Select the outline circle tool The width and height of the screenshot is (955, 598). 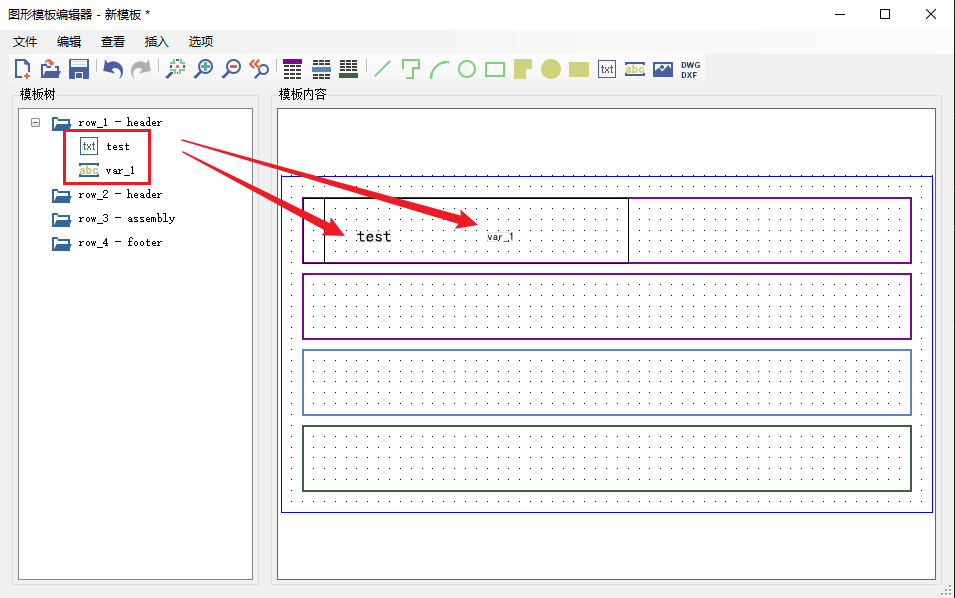coord(467,69)
